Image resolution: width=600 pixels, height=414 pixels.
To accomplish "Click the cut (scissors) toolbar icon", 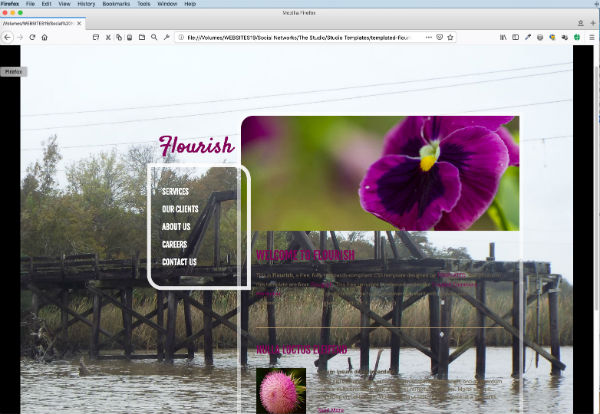I will (108, 37).
